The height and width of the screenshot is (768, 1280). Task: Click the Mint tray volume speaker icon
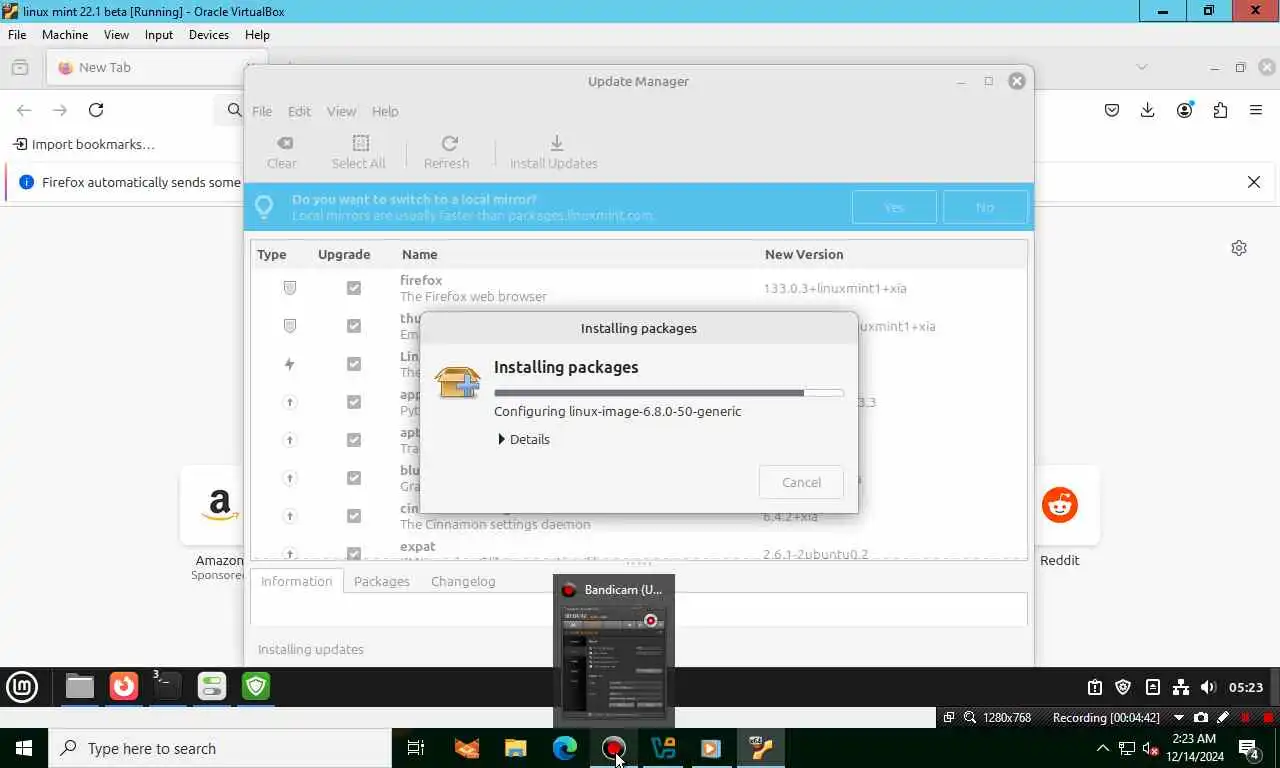[1208, 687]
